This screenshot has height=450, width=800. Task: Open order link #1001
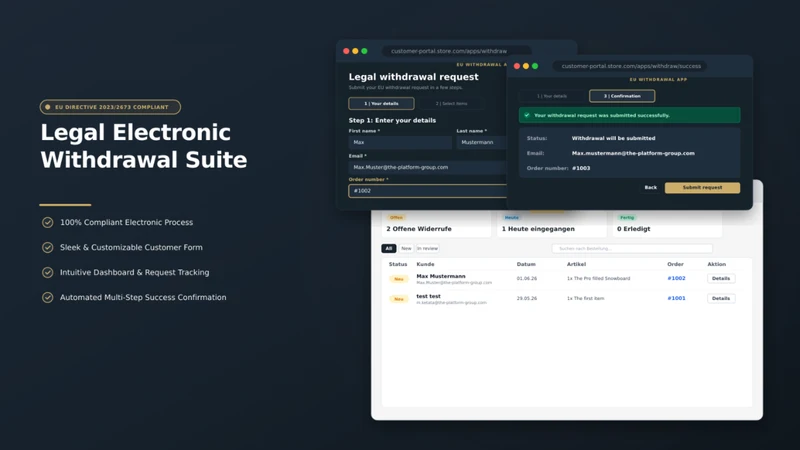(676, 298)
